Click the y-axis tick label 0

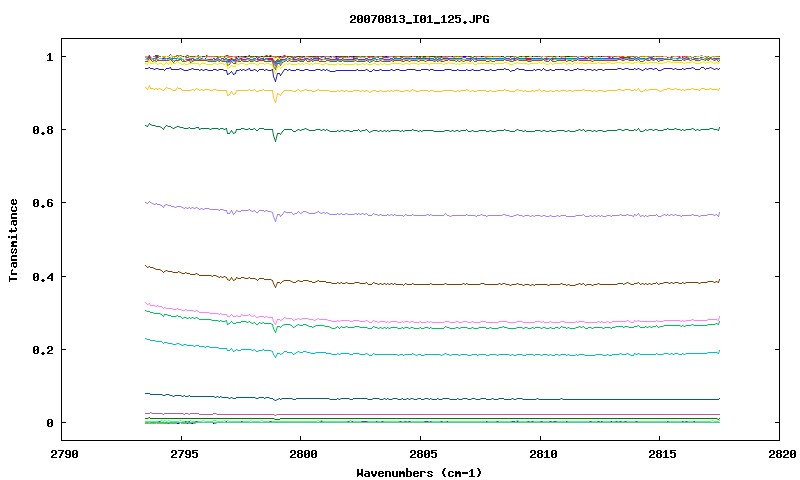tap(49, 423)
